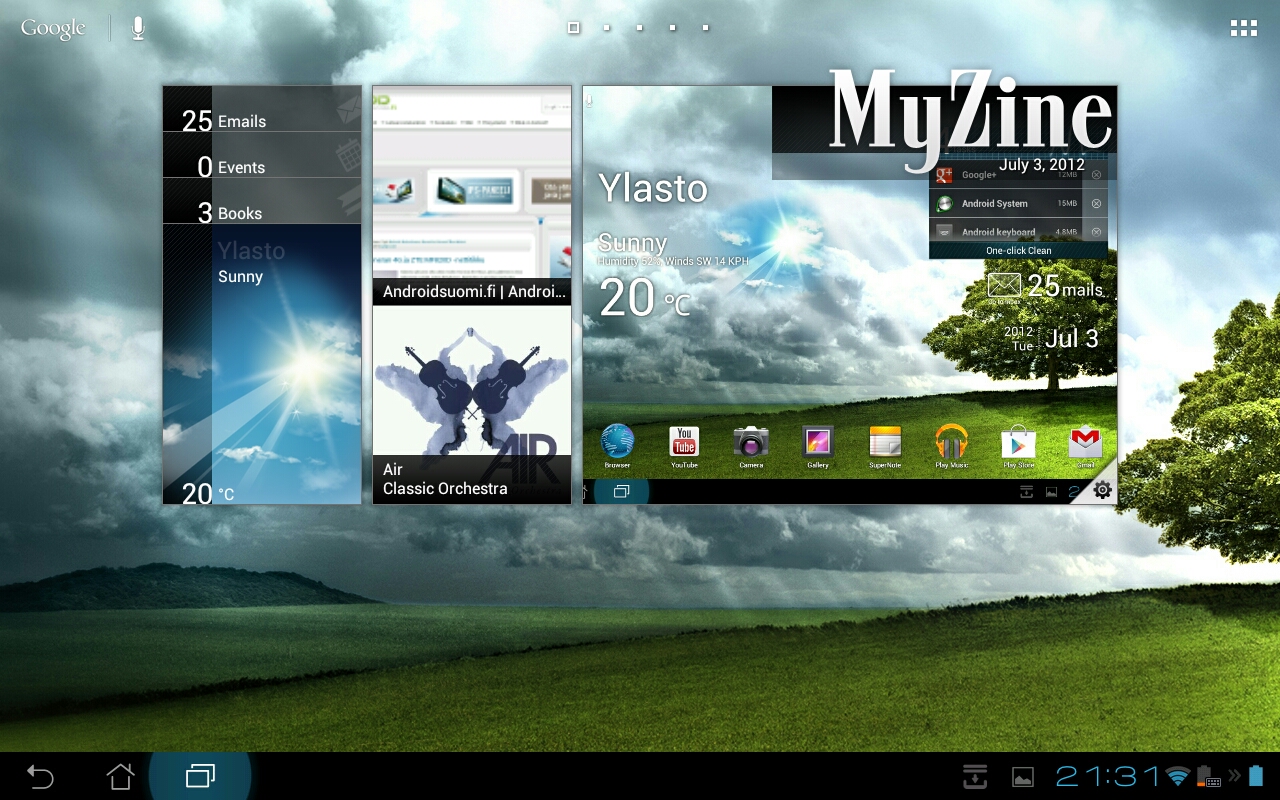The image size is (1280, 800).
Task: Open the 25 Emails row
Action: [262, 109]
